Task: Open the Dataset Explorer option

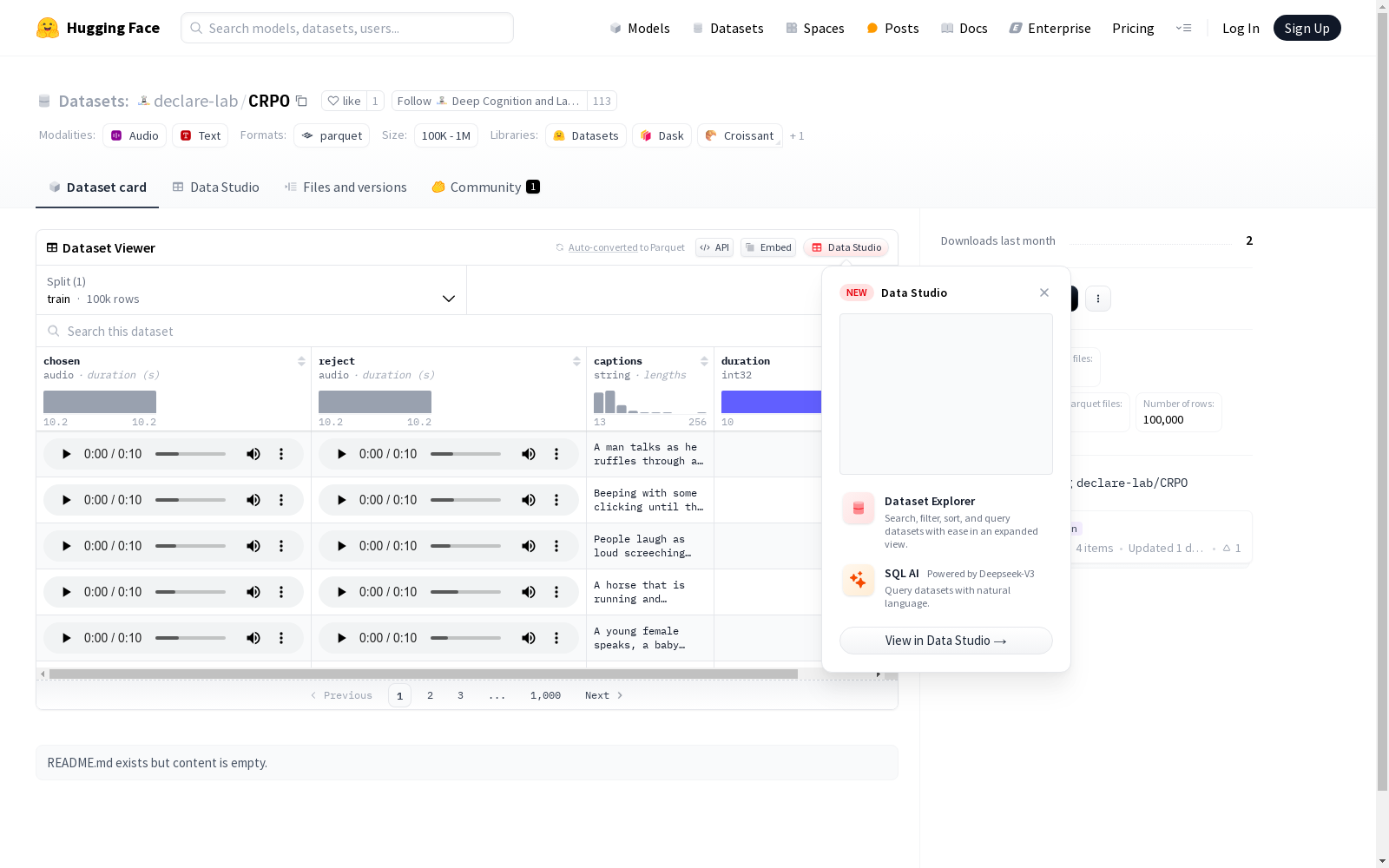Action: click(x=946, y=522)
